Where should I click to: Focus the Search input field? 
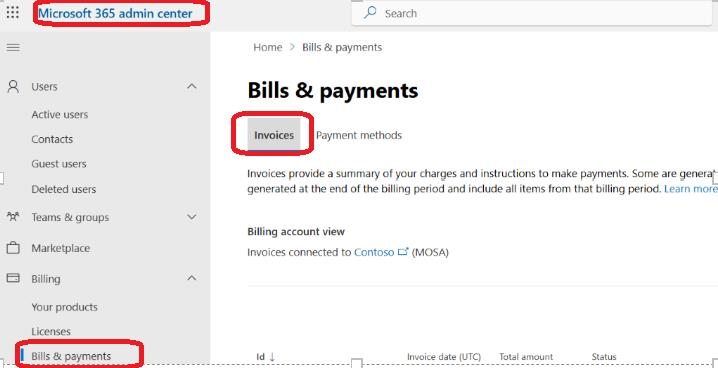coord(532,13)
